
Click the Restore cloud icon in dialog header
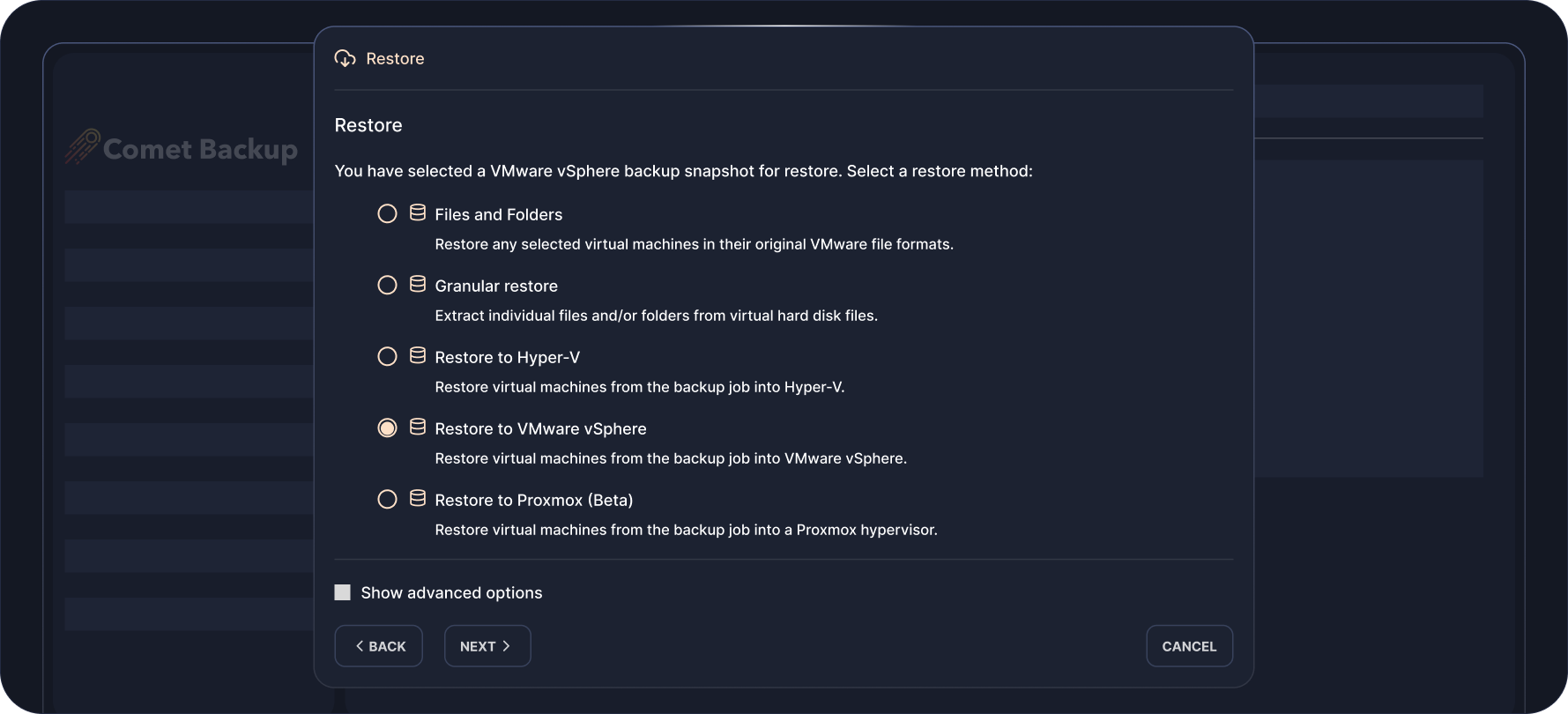tap(345, 58)
